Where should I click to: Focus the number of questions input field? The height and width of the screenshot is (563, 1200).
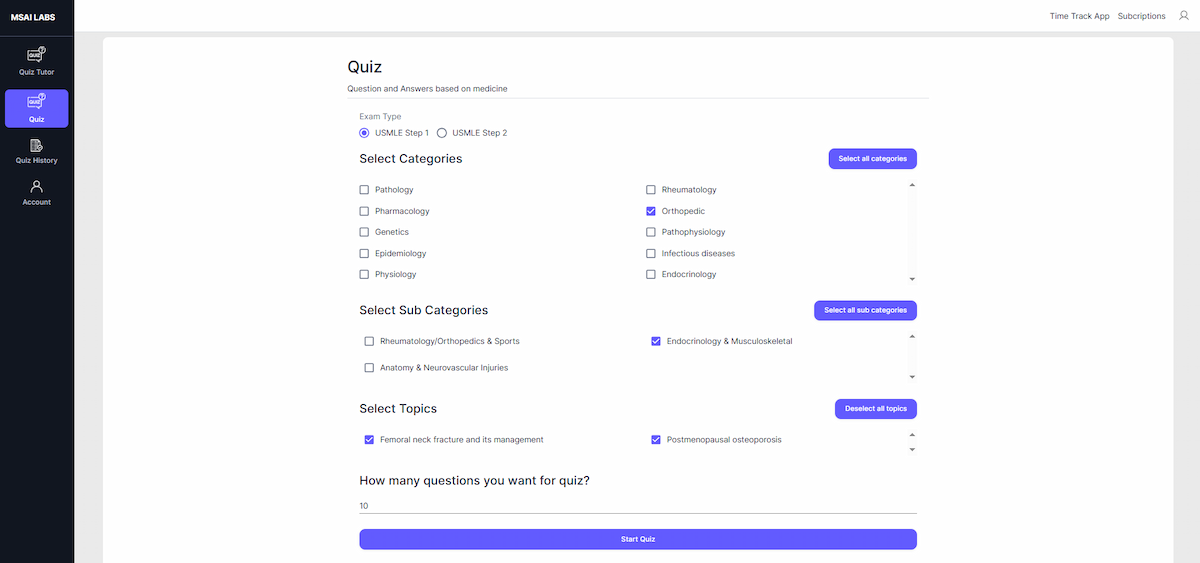point(637,506)
